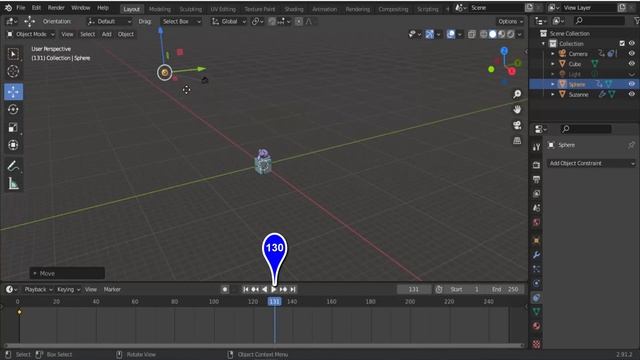Open the Object Data properties tab
Image resolution: width=640 pixels, height=360 pixels.
coord(536,312)
